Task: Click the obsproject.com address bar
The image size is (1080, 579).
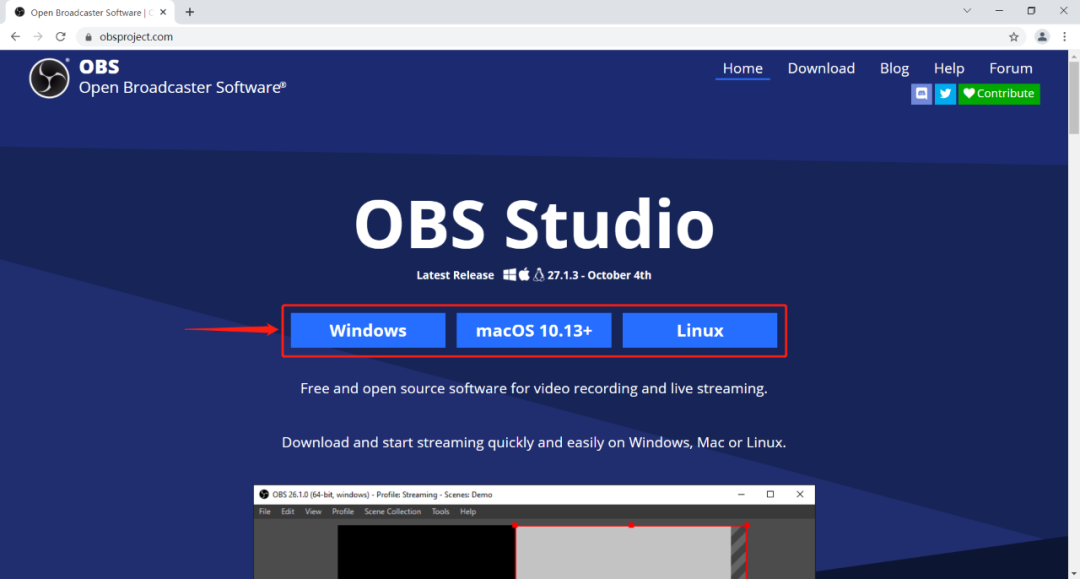Action: pyautogui.click(x=500, y=37)
